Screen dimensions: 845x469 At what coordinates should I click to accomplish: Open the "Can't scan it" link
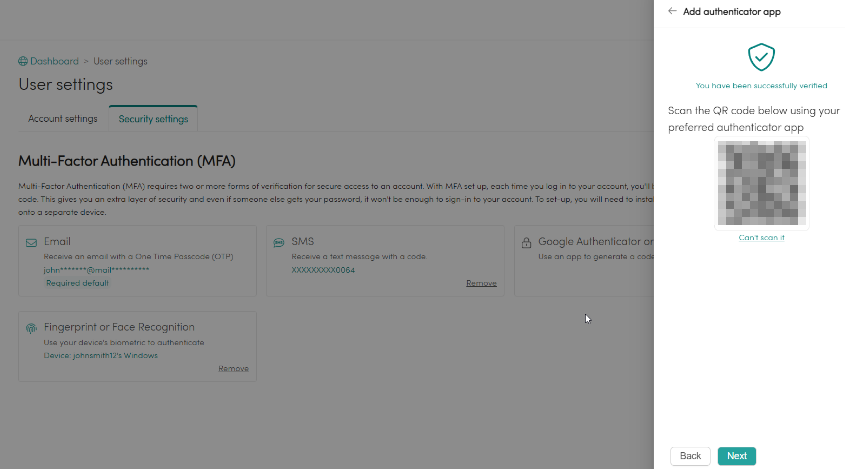761,238
